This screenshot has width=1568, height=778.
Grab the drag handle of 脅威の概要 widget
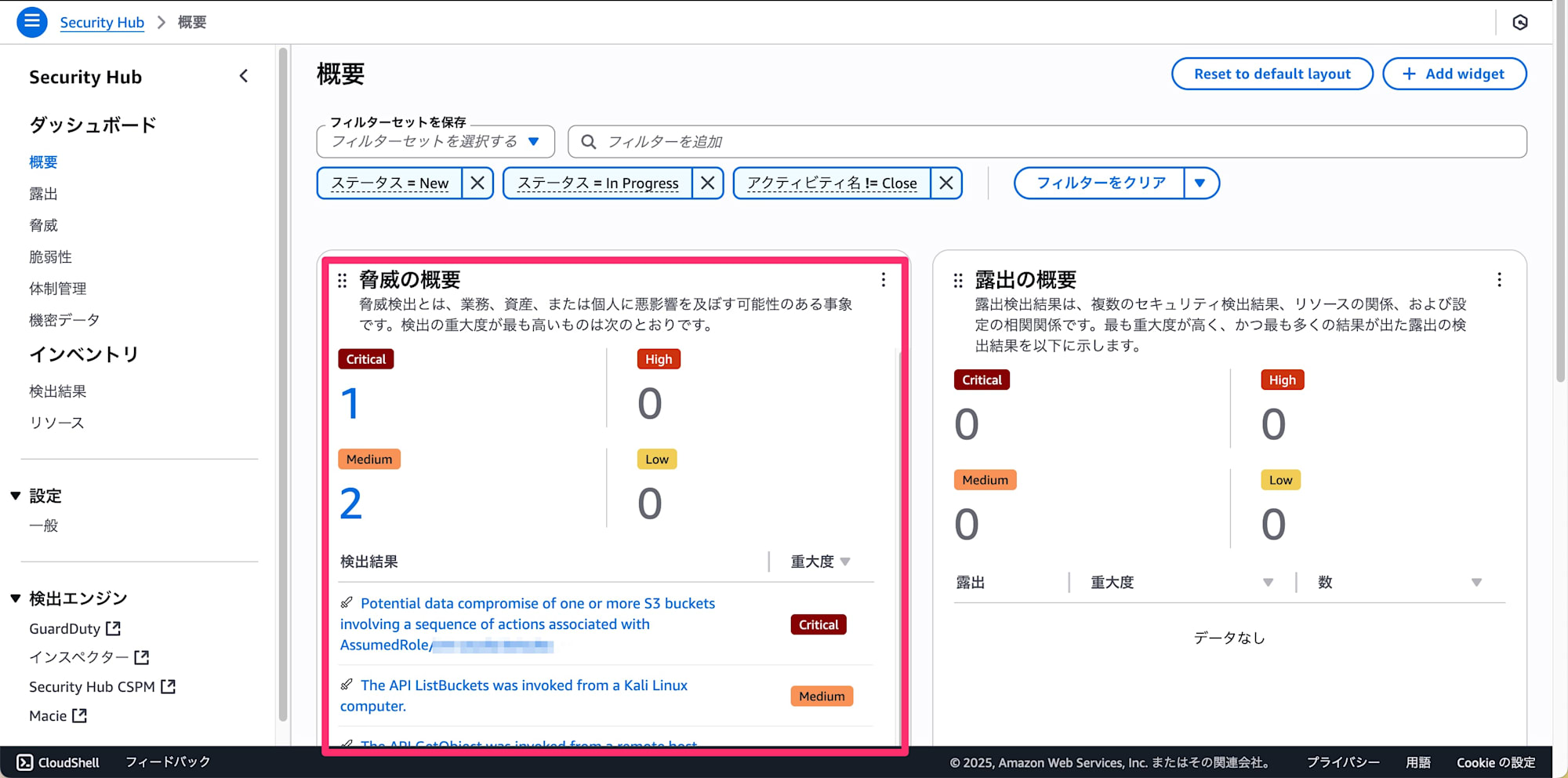coord(342,280)
